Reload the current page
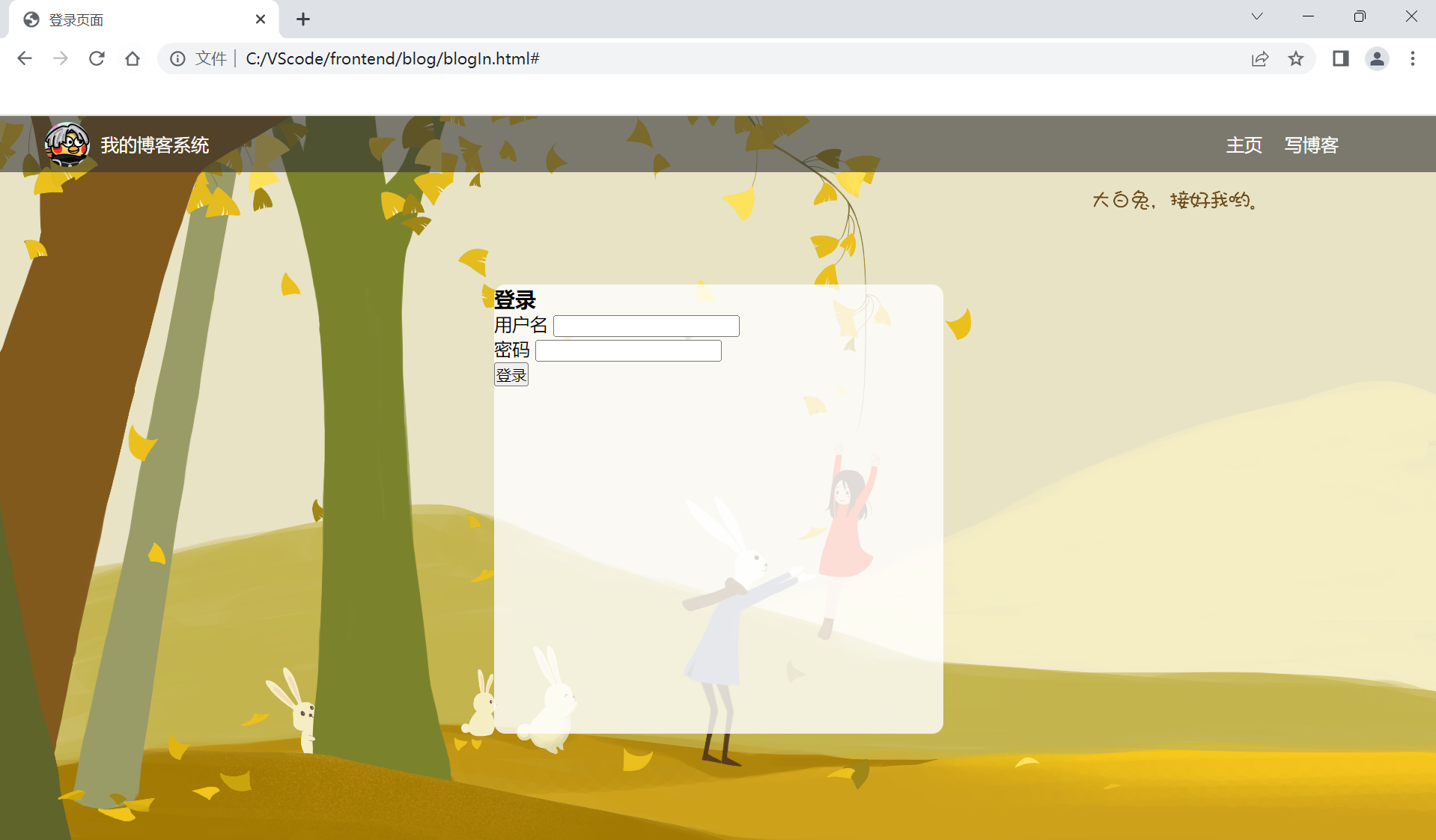Image resolution: width=1436 pixels, height=840 pixels. 97,58
